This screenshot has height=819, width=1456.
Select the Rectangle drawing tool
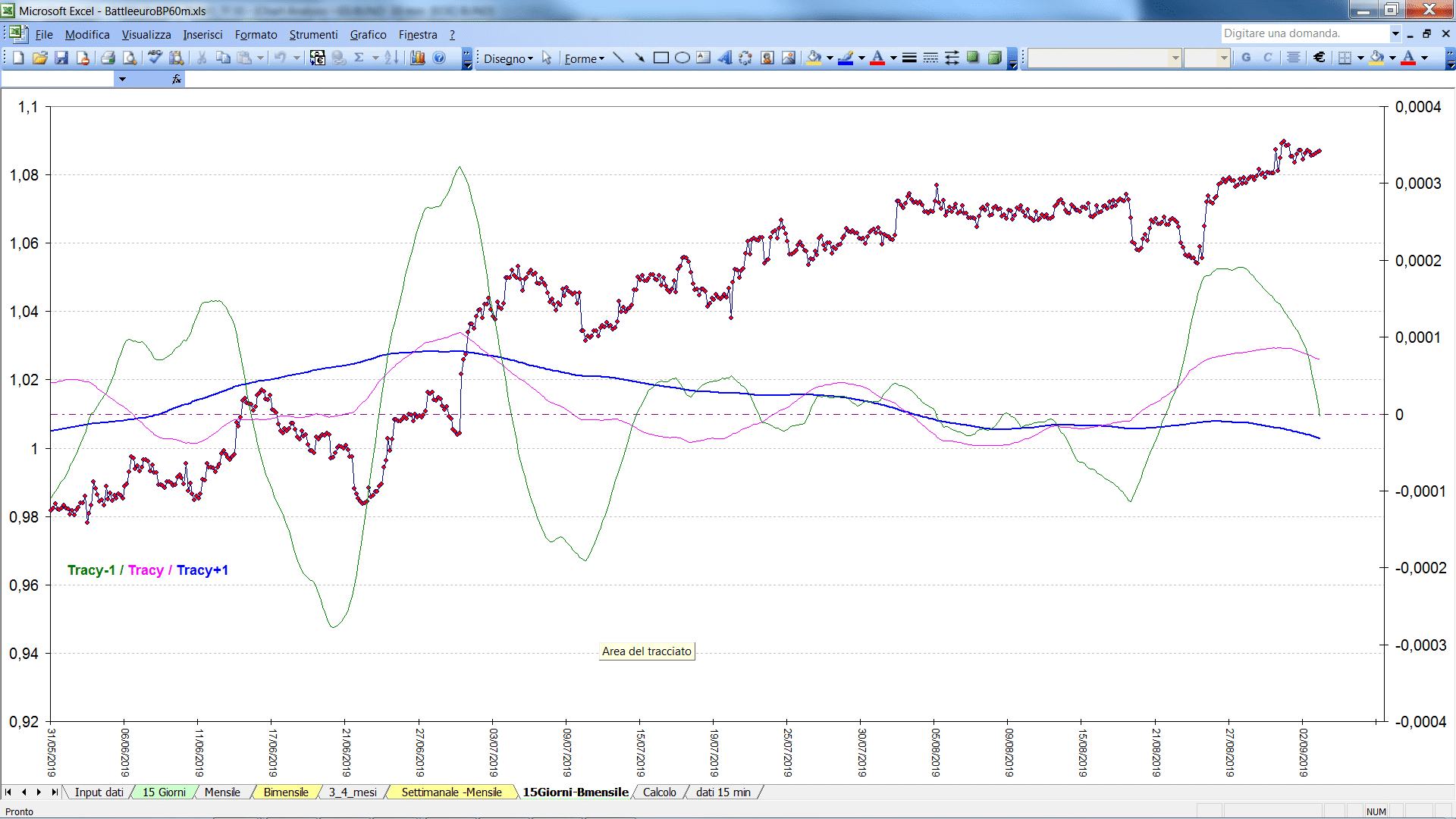coord(661,58)
